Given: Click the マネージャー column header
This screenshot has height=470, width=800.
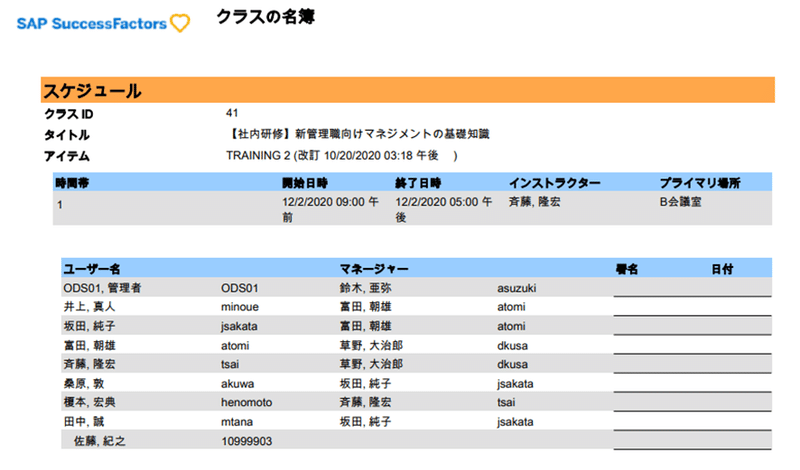Looking at the screenshot, I should pyautogui.click(x=374, y=269).
